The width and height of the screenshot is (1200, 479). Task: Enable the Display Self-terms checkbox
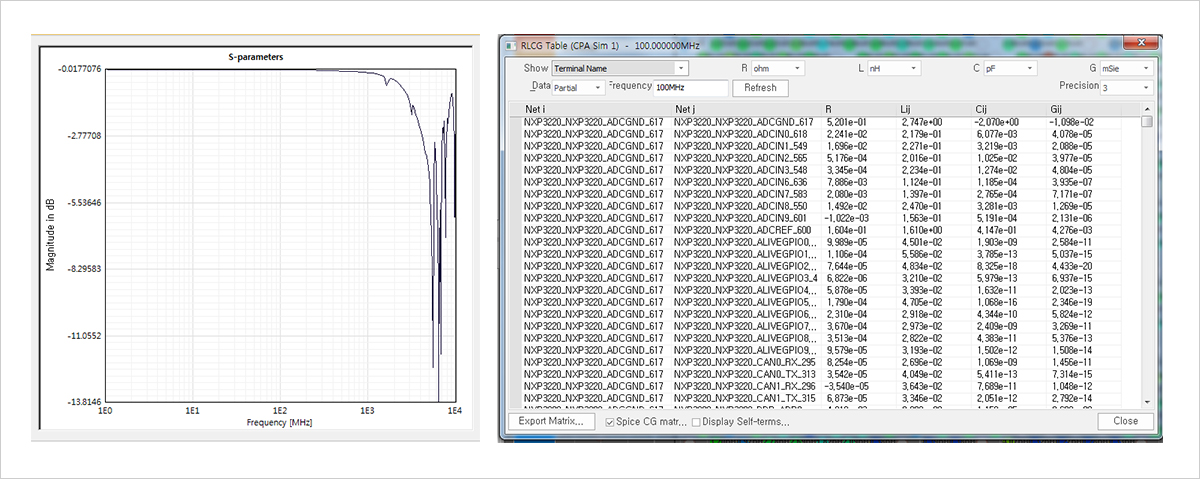click(695, 422)
